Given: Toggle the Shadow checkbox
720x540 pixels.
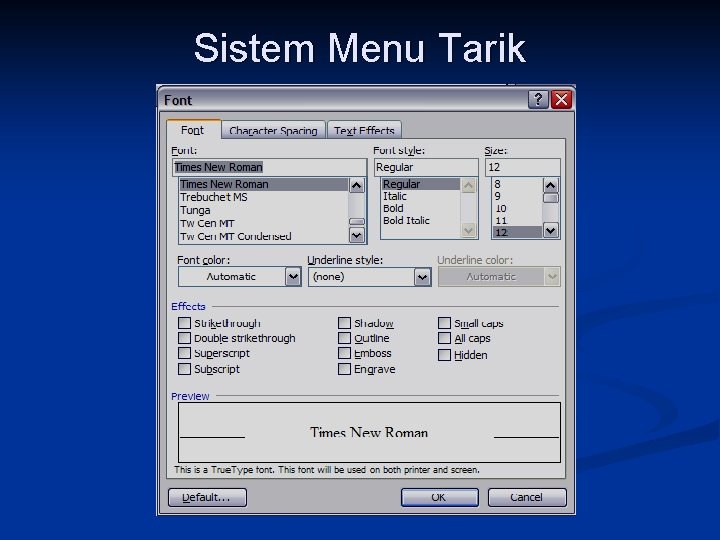Looking at the screenshot, I should pos(344,323).
